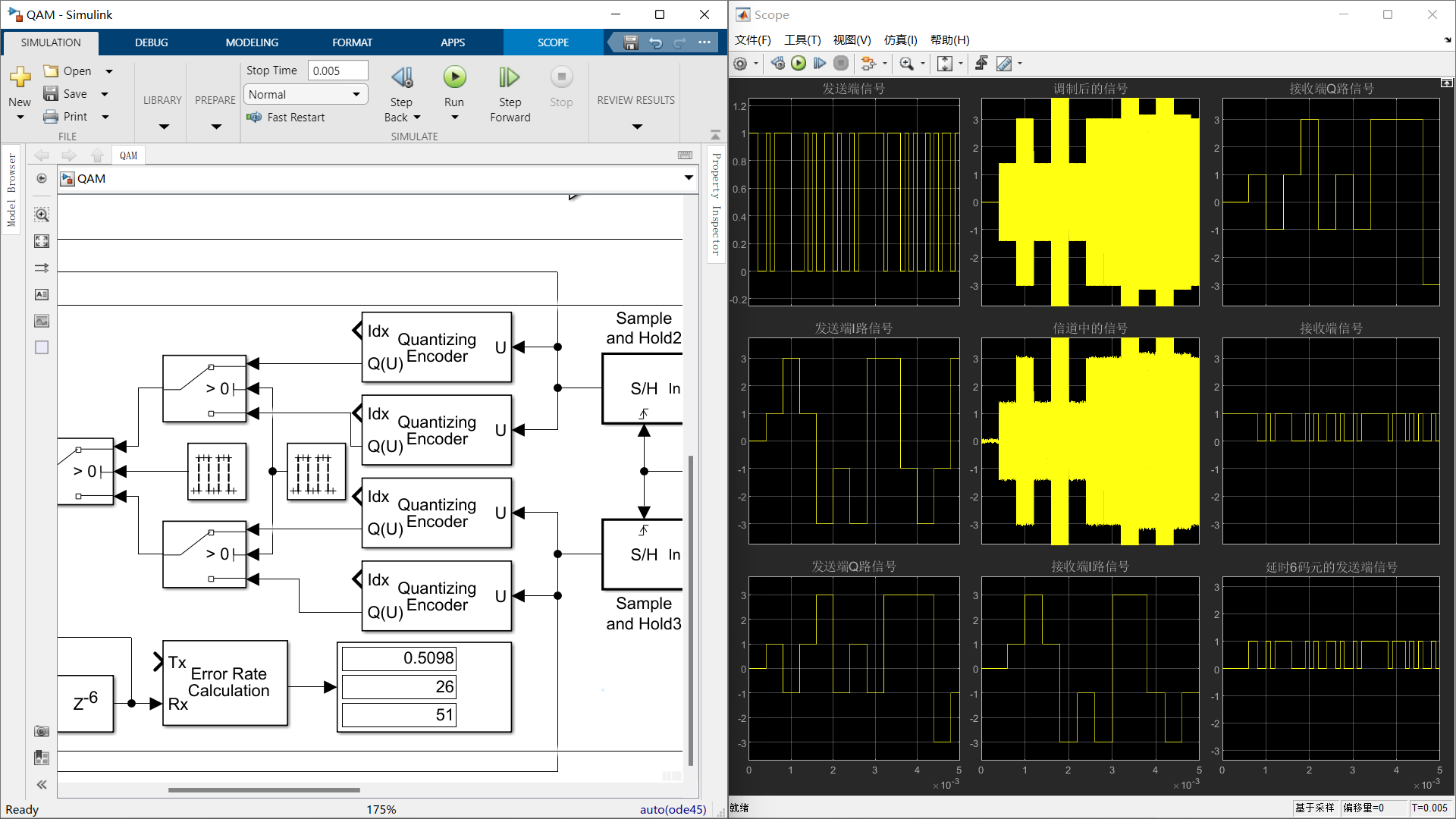The height and width of the screenshot is (819, 1456).
Task: Open Scope configuration gear icon
Action: pos(741,64)
